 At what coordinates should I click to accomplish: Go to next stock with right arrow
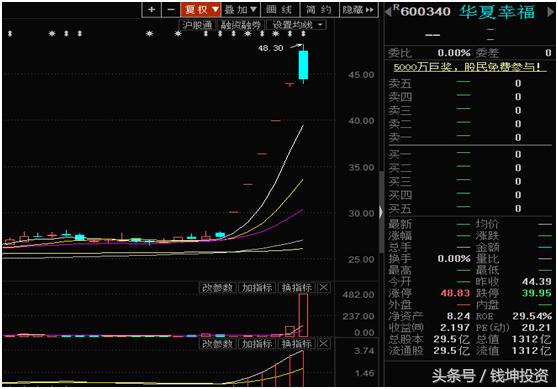pyautogui.click(x=550, y=12)
